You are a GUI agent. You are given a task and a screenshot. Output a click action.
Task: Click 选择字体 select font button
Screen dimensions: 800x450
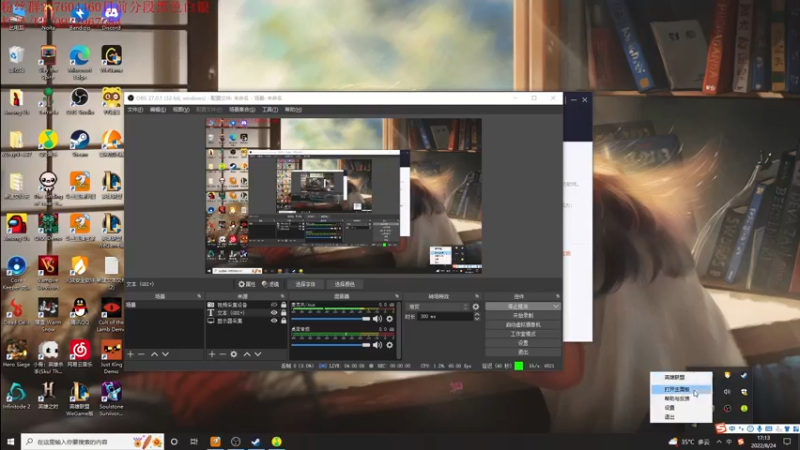click(x=305, y=284)
